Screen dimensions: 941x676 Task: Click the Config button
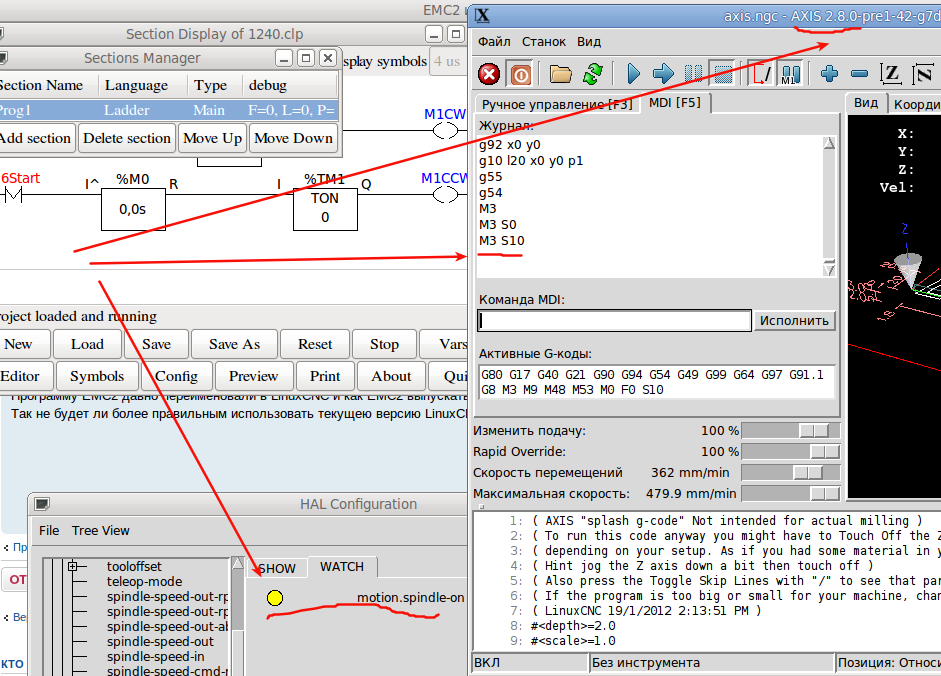[176, 376]
